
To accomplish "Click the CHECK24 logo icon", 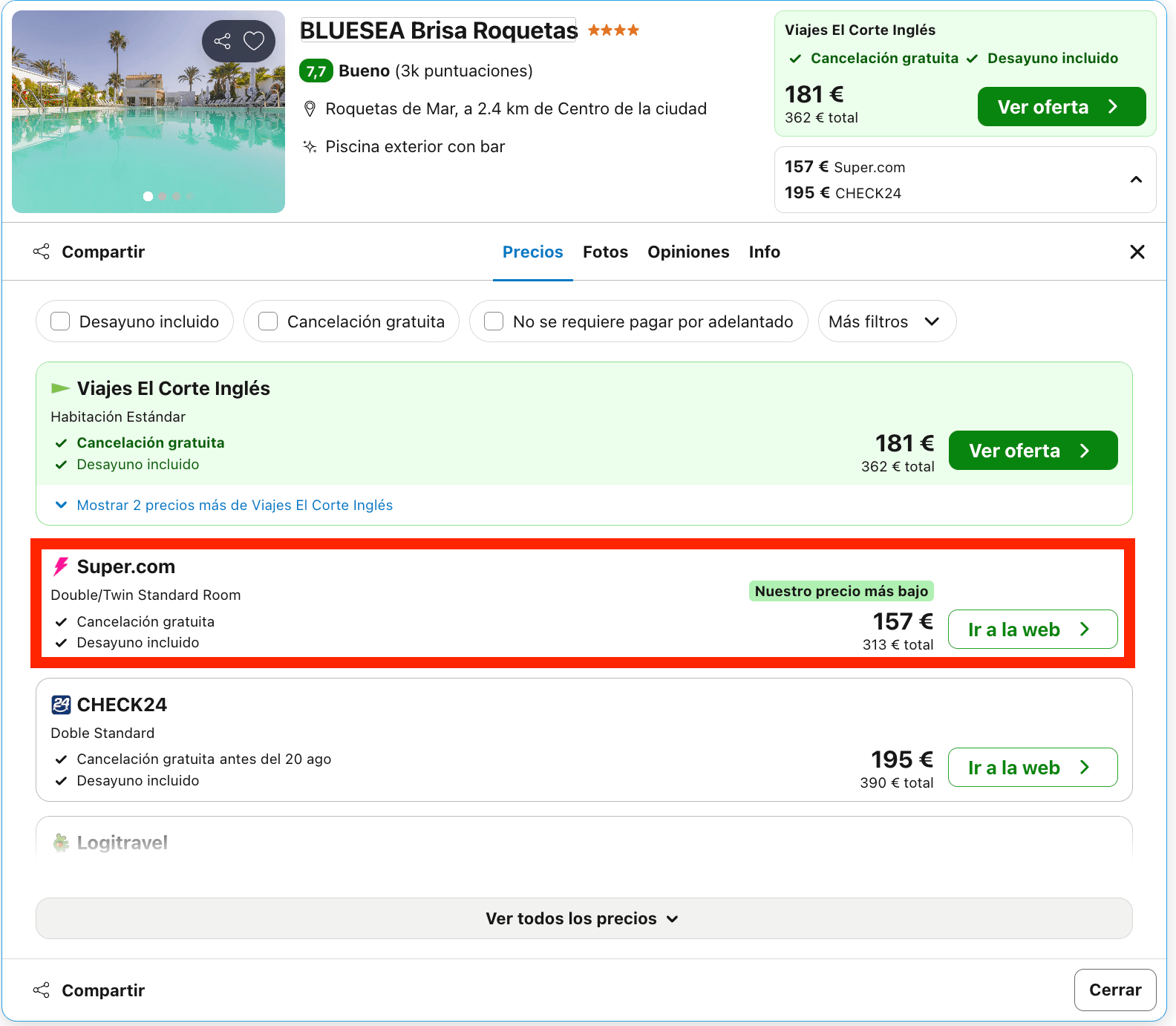I will [x=61, y=705].
